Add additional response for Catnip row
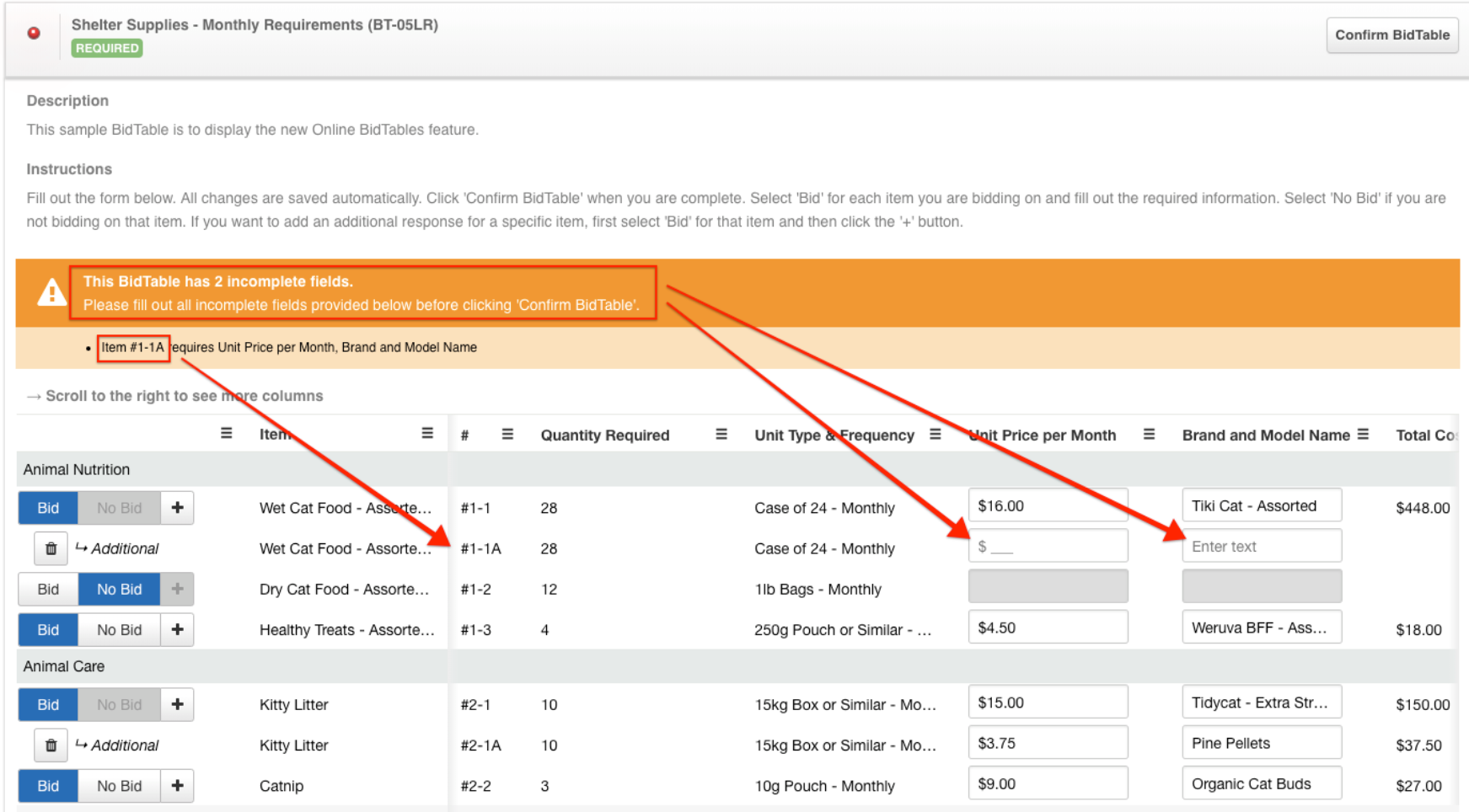Image resolution: width=1469 pixels, height=812 pixels. [x=177, y=786]
